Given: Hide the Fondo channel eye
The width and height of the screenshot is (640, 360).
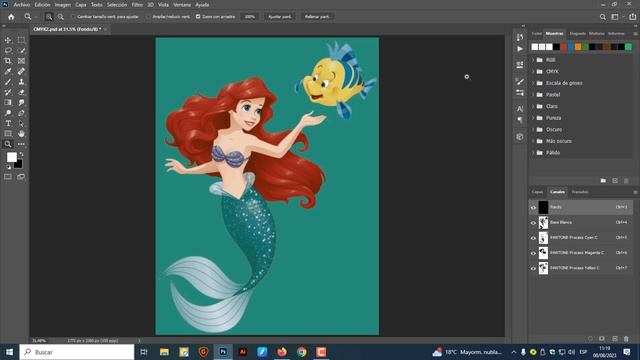Looking at the screenshot, I should (x=533, y=207).
